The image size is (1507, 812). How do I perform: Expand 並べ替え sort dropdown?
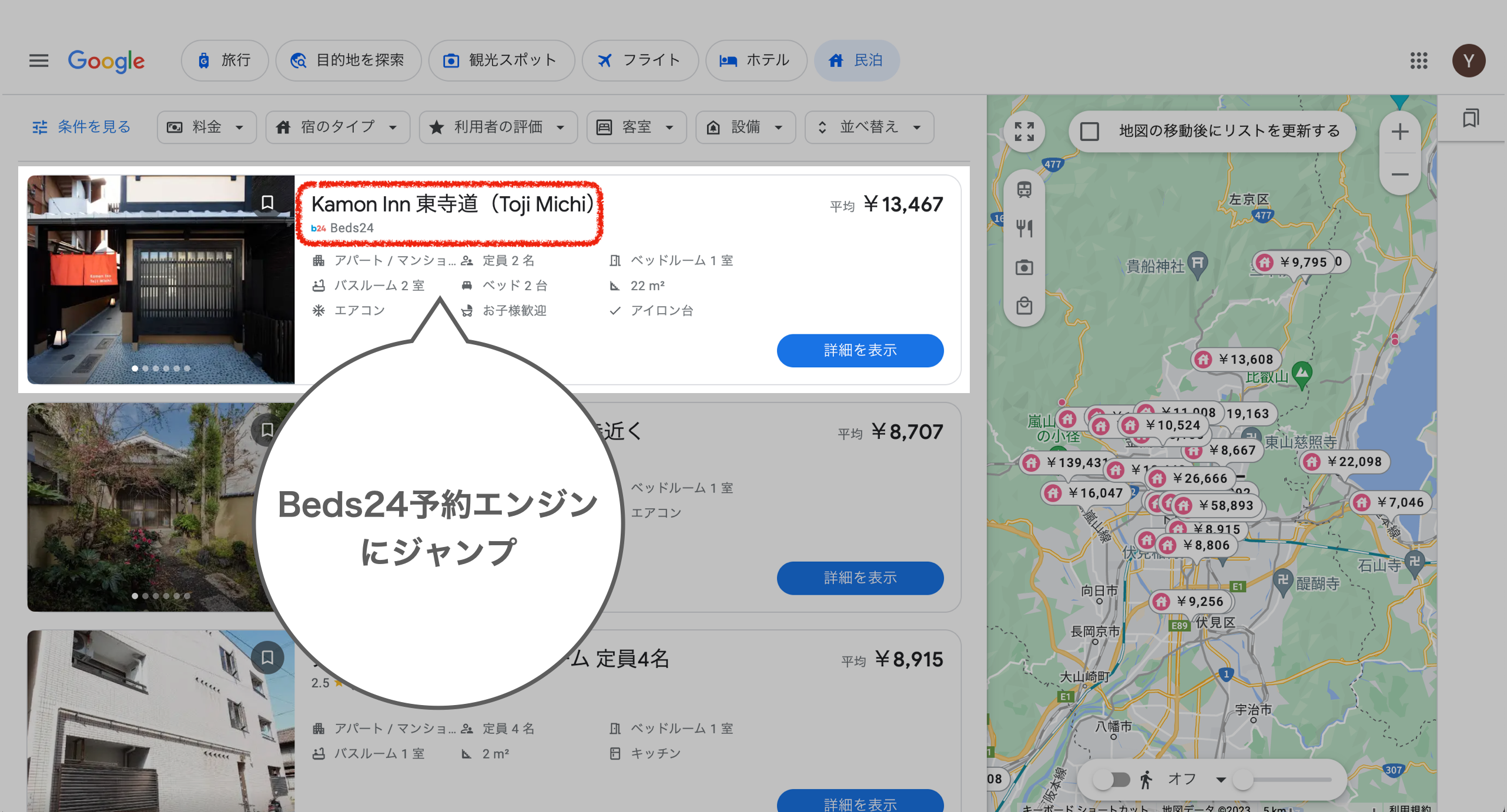coord(869,127)
